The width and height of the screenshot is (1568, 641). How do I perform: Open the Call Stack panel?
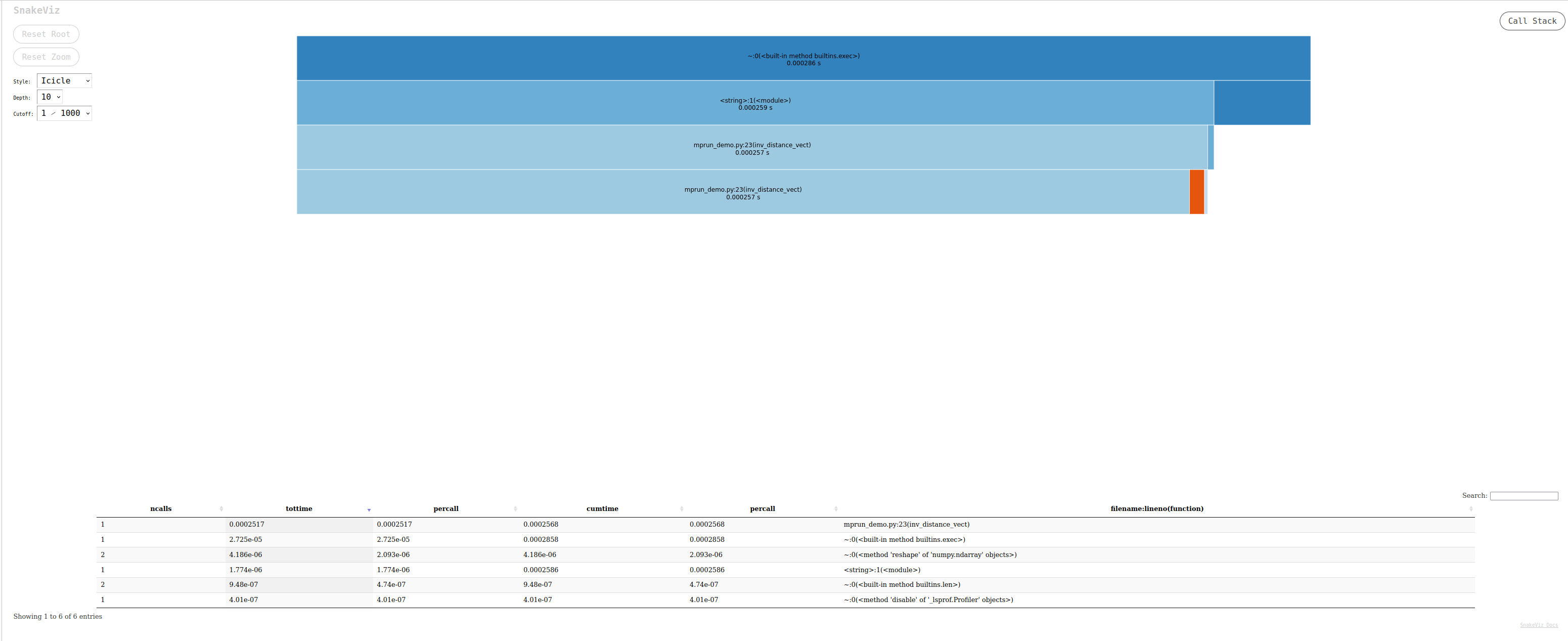pyautogui.click(x=1532, y=21)
